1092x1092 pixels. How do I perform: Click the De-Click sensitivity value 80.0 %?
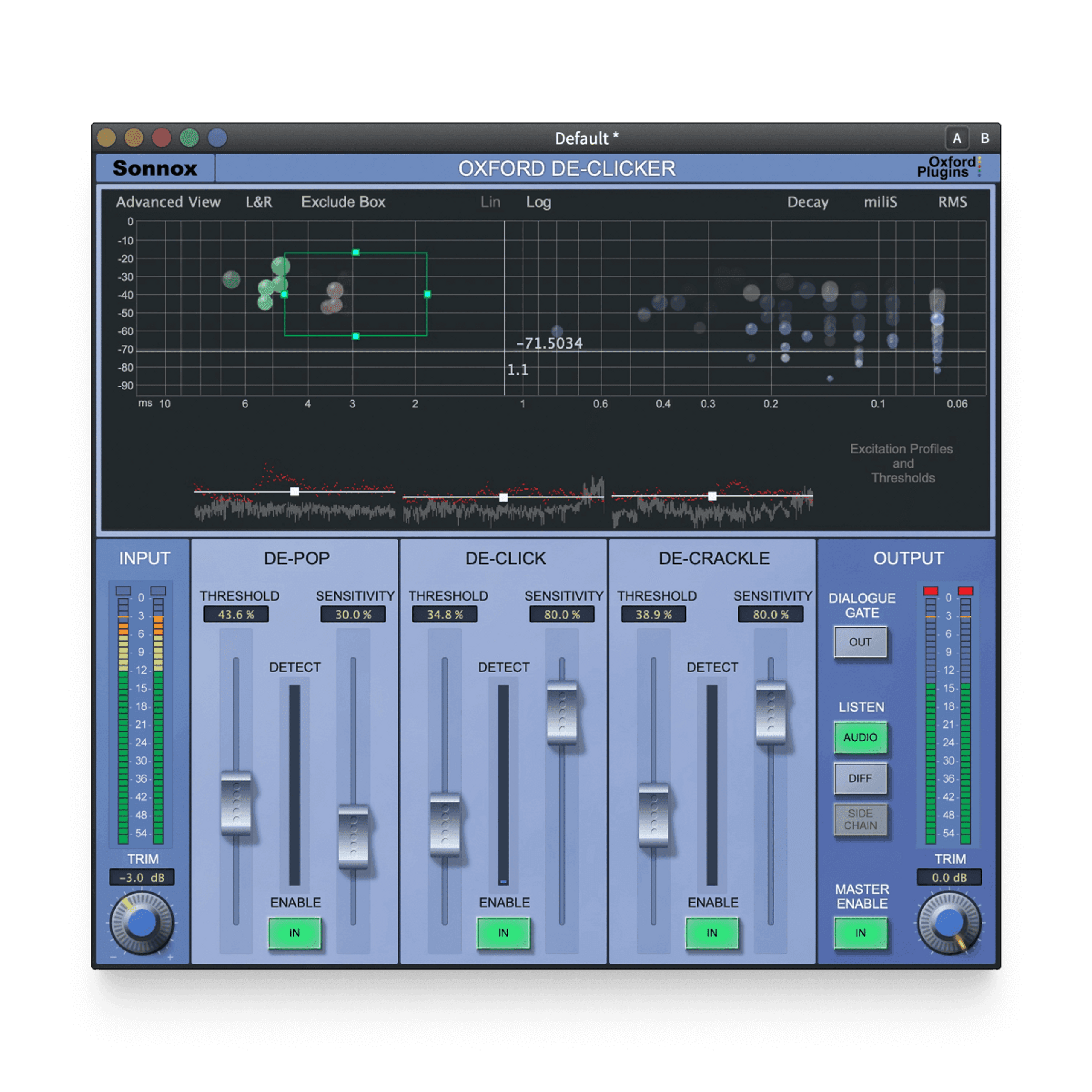(562, 614)
